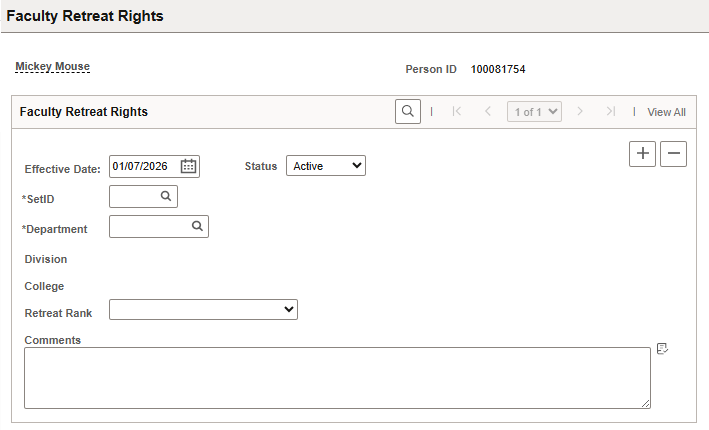Open the Effective Date calendar picker
The image size is (709, 430).
(x=188, y=167)
